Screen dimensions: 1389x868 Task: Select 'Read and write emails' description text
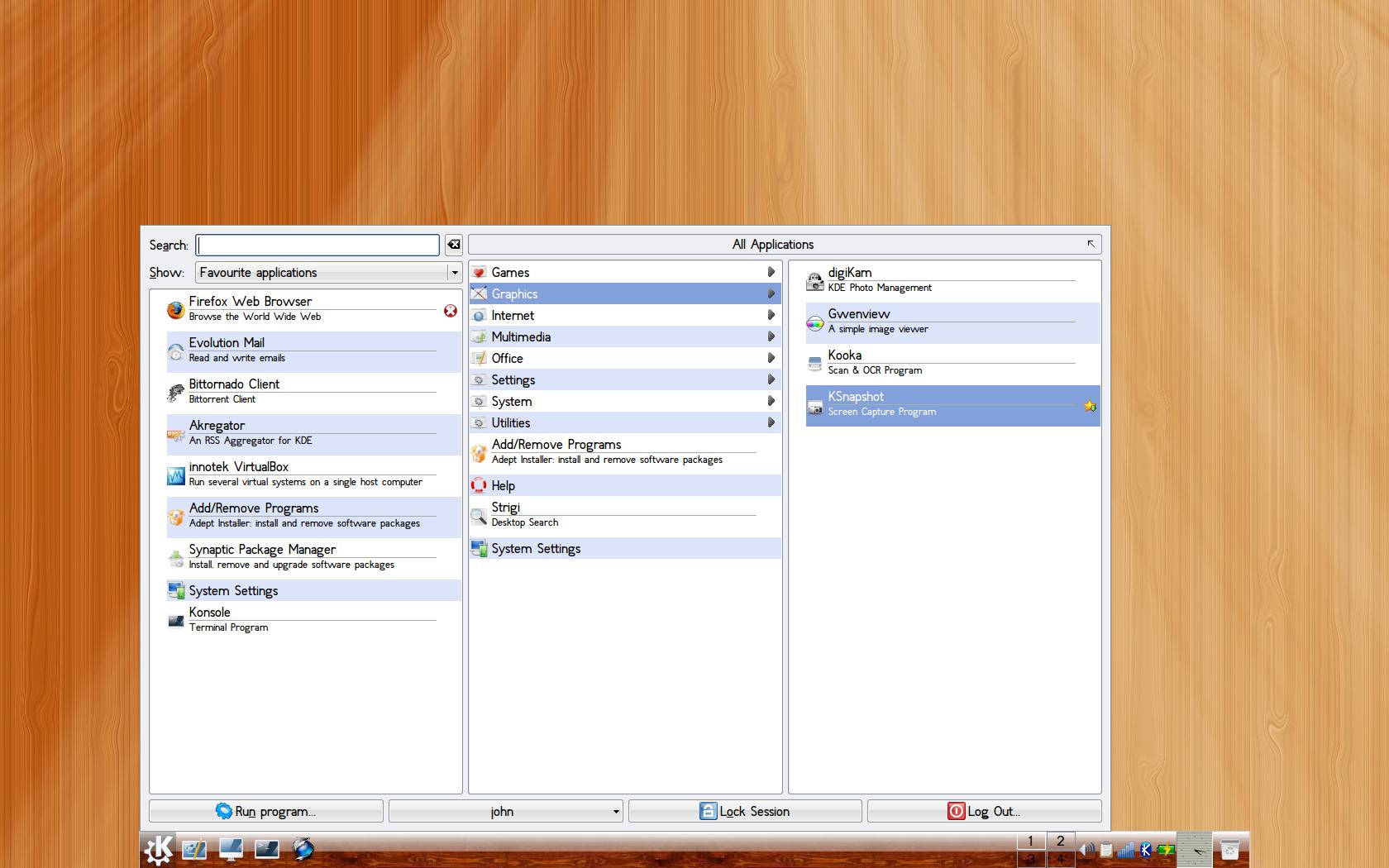236,358
